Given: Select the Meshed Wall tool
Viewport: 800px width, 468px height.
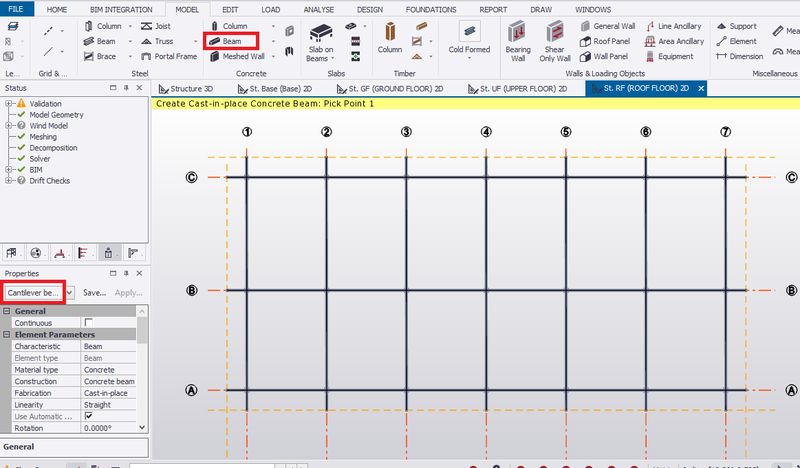Looking at the screenshot, I should (237, 57).
